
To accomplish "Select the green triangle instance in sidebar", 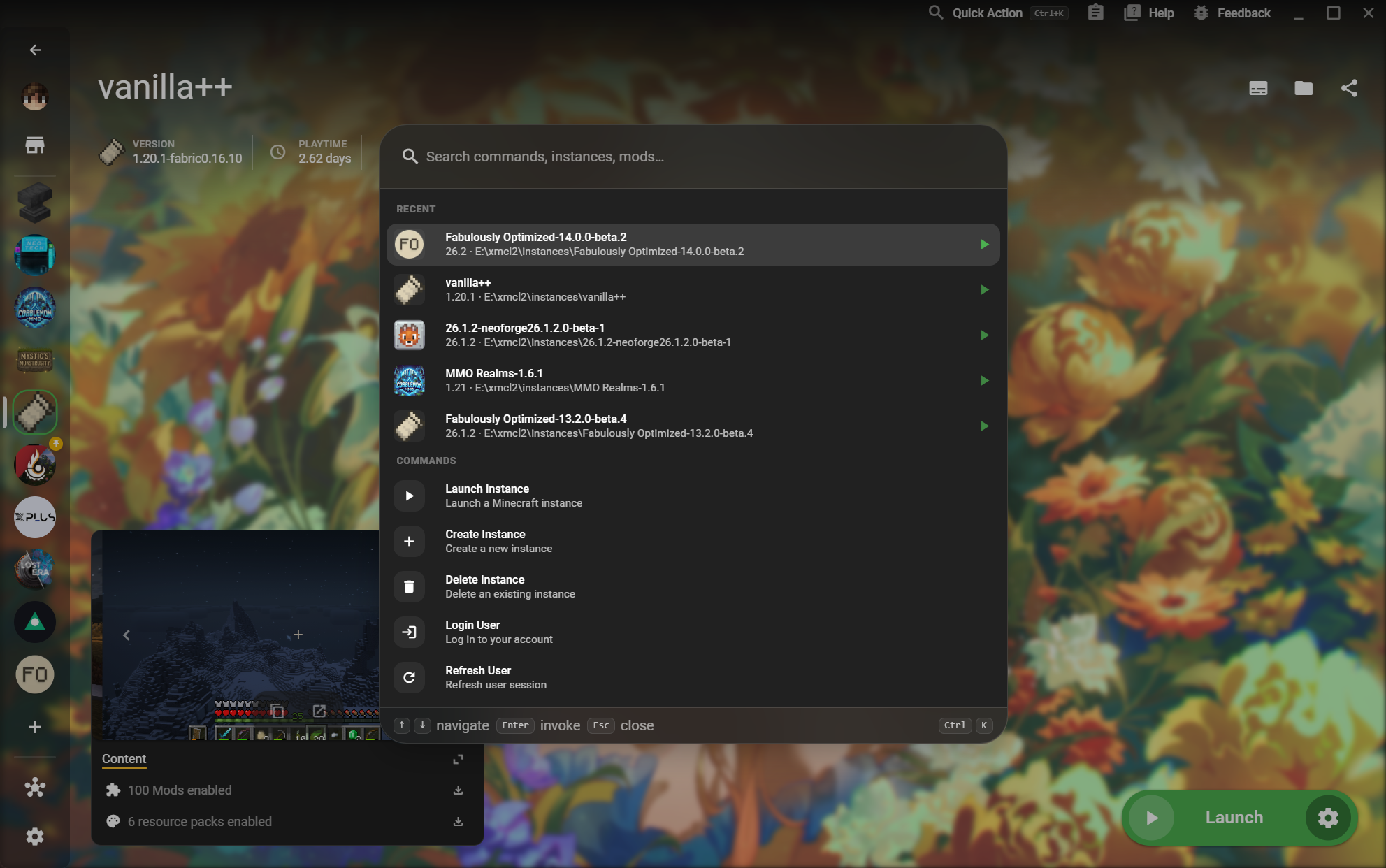I will (35, 622).
